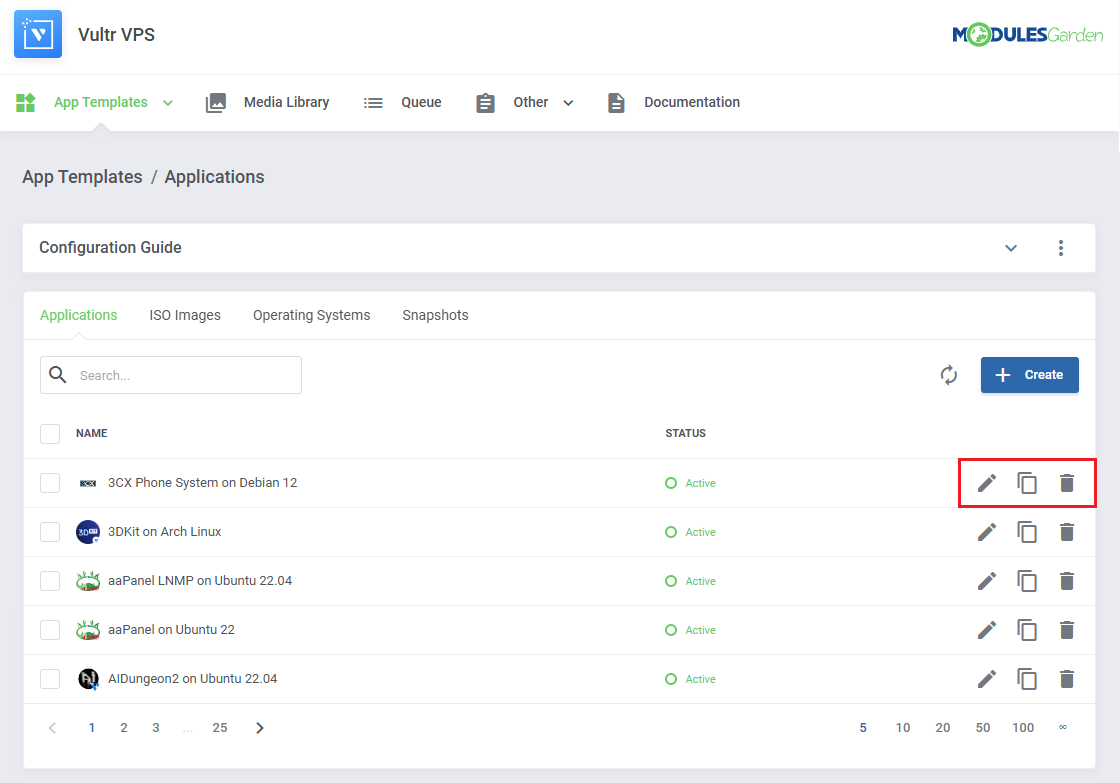The width and height of the screenshot is (1120, 783).
Task: Click Active status of aaPanel on Ubuntu 22
Action: coord(700,630)
